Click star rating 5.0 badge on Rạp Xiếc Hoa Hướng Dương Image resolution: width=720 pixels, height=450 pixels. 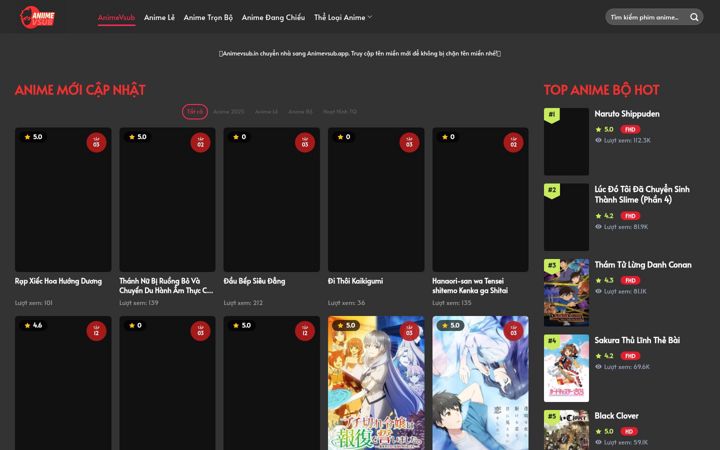(33, 137)
